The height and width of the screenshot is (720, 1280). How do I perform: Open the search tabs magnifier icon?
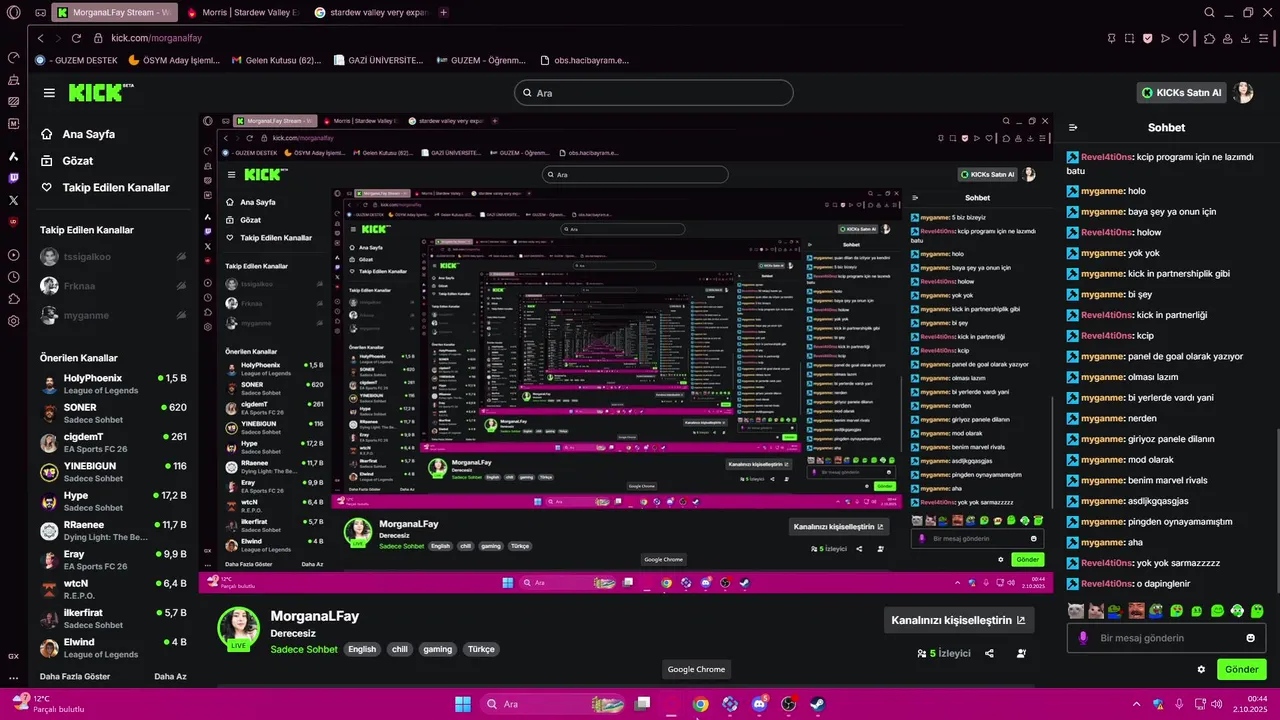point(1209,13)
